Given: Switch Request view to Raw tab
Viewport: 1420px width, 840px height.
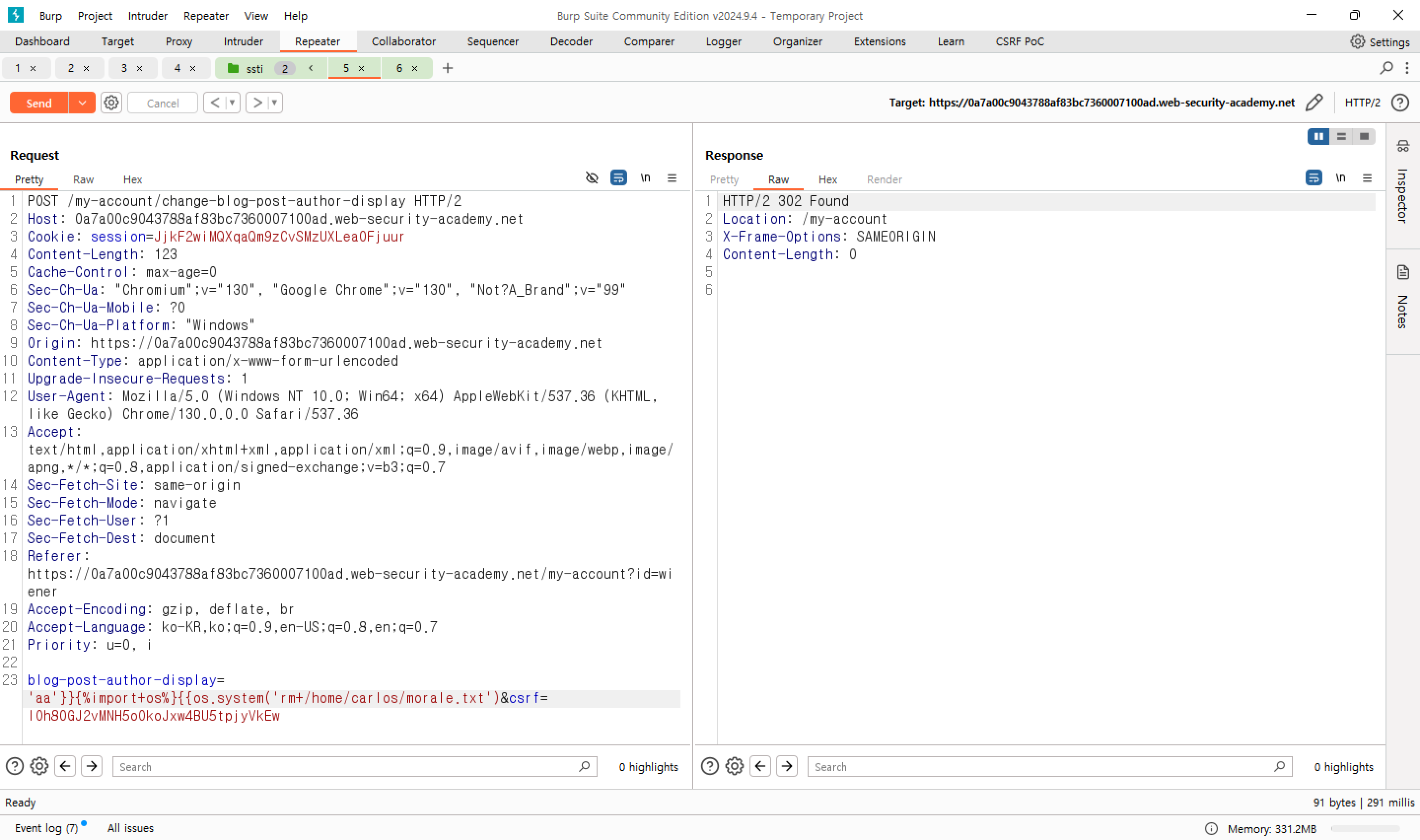Looking at the screenshot, I should tap(83, 179).
